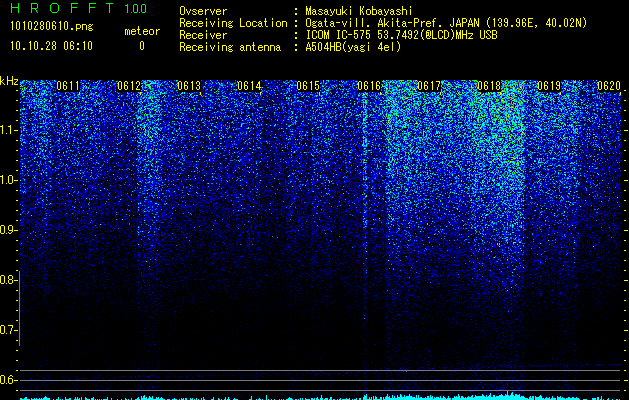Select the meteor count value 0
The image size is (629, 400).
tap(142, 46)
